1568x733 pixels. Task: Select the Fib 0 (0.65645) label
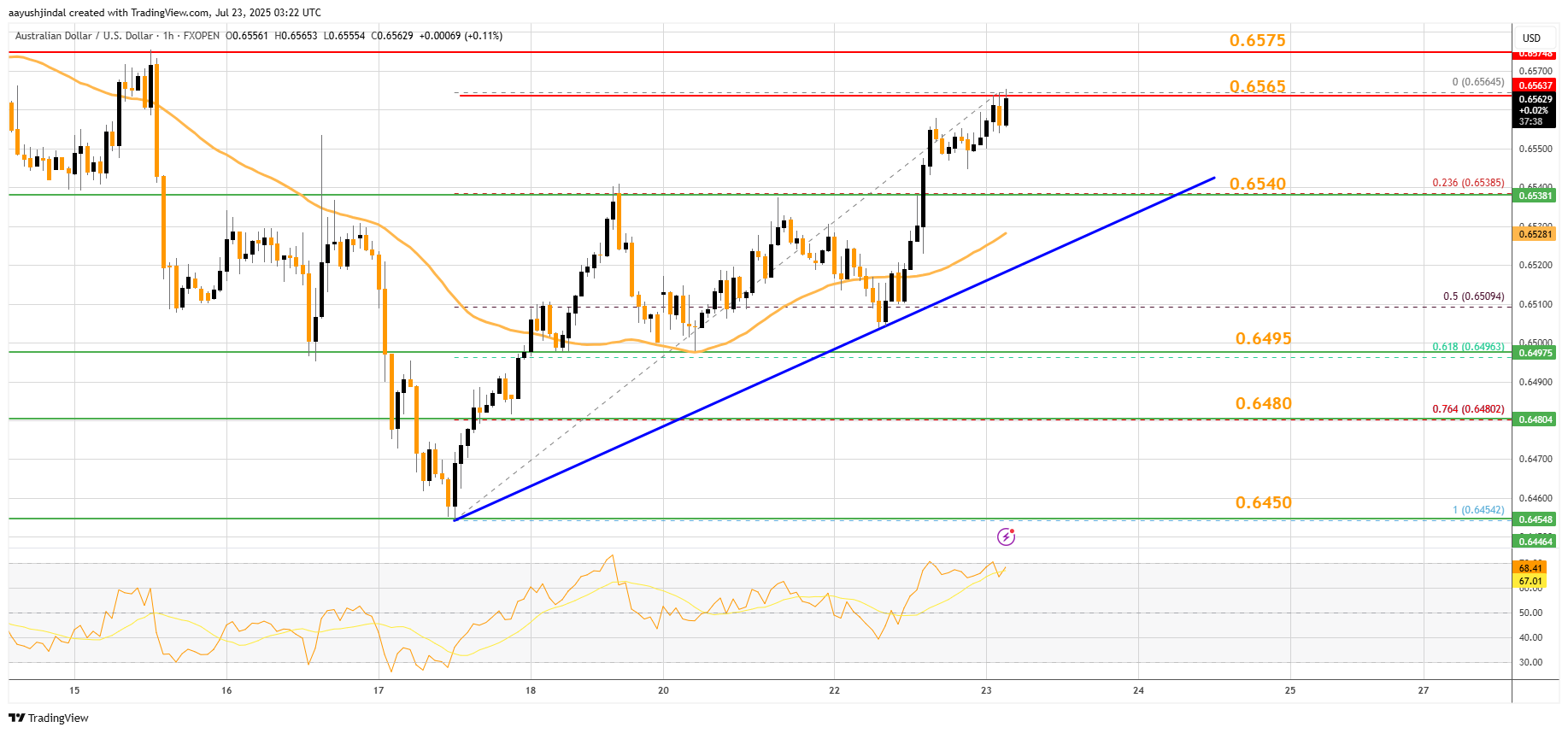[1478, 82]
